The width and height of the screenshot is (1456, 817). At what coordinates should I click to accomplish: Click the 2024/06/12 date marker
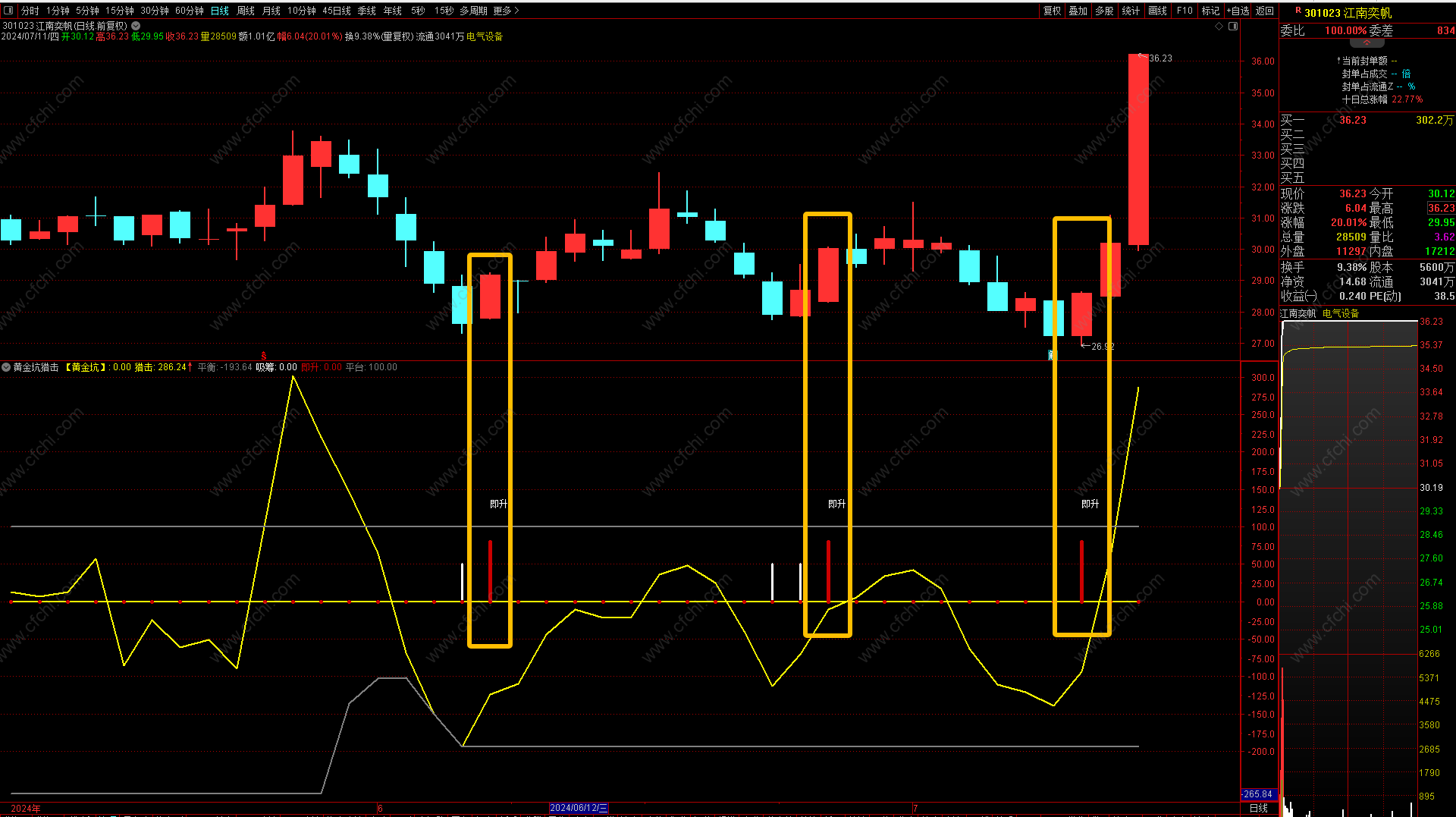pyautogui.click(x=579, y=808)
